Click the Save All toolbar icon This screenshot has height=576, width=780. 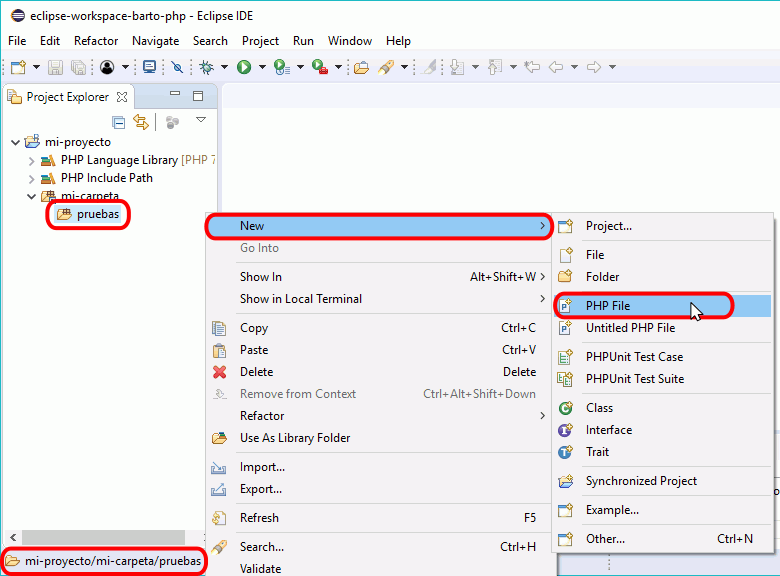pos(79,67)
